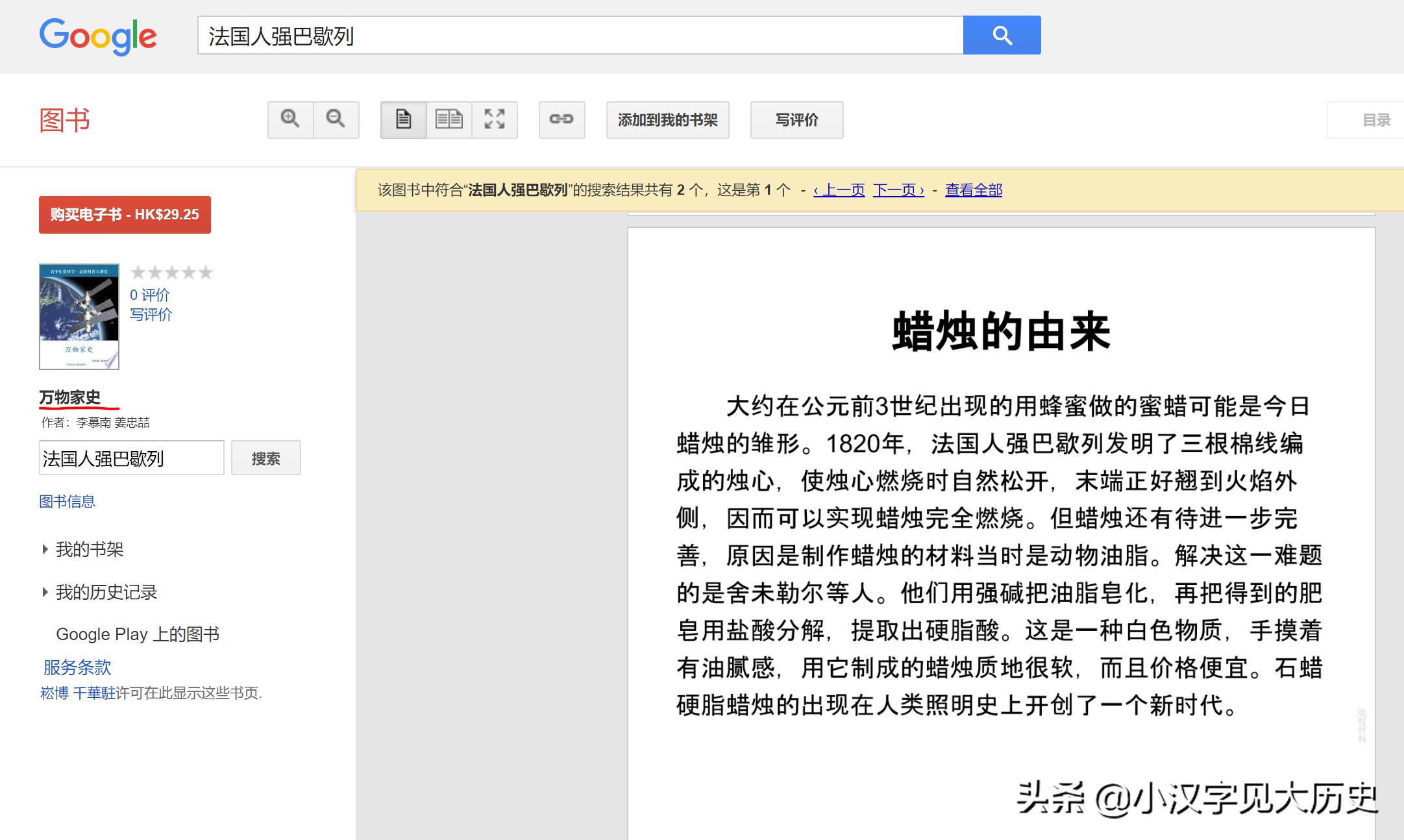Buy the ebook for HK$29.25

coord(125,214)
